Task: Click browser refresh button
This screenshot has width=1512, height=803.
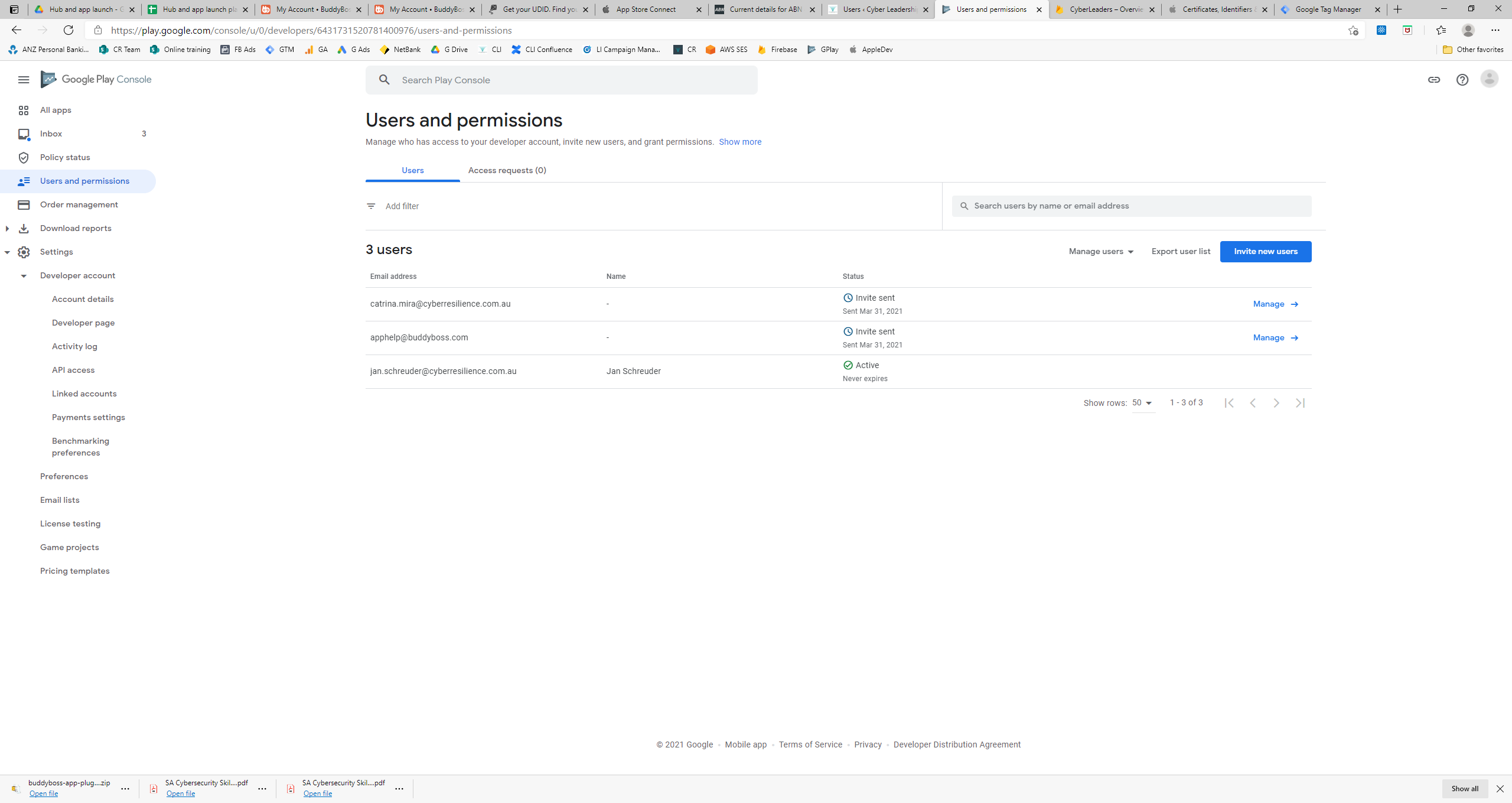Action: [69, 30]
